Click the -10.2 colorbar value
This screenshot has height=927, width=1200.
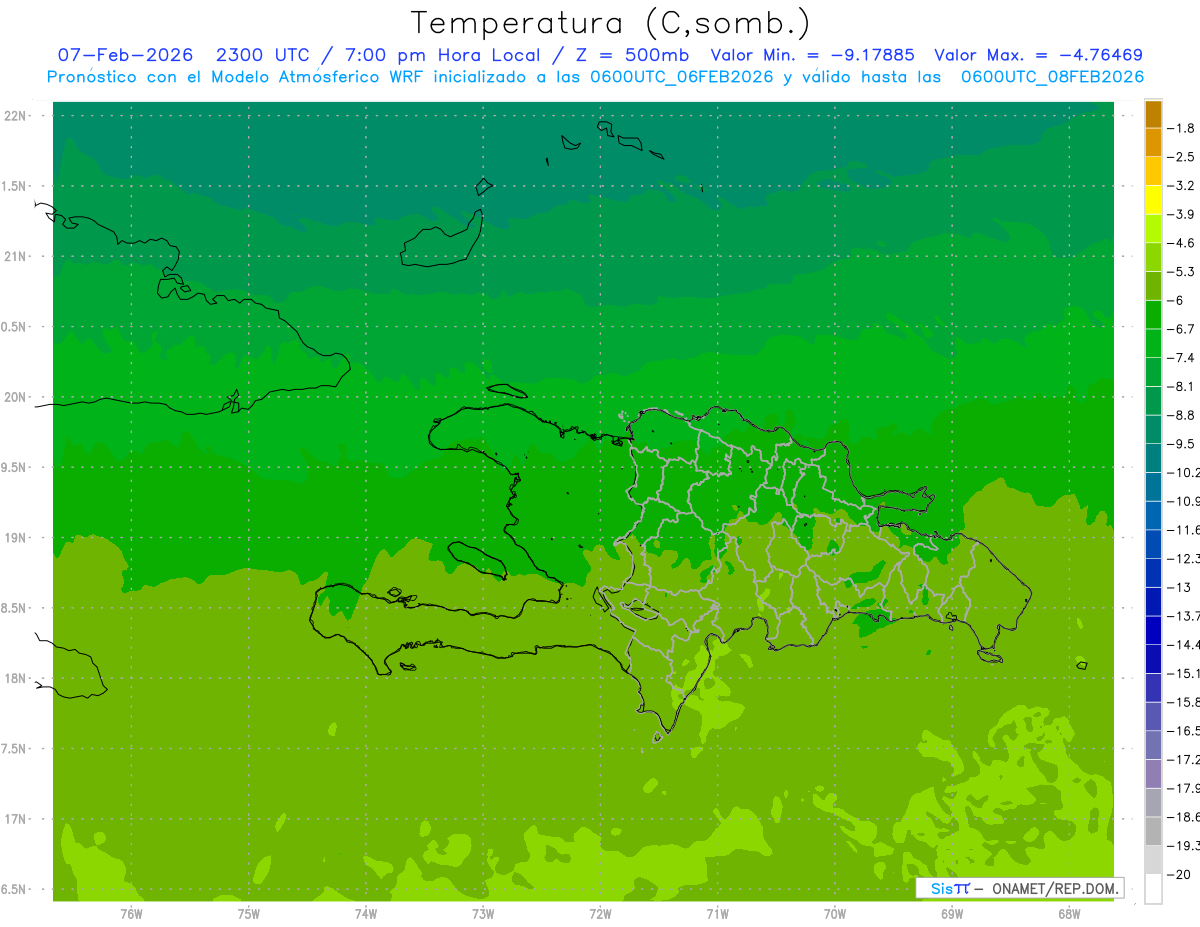1184,472
